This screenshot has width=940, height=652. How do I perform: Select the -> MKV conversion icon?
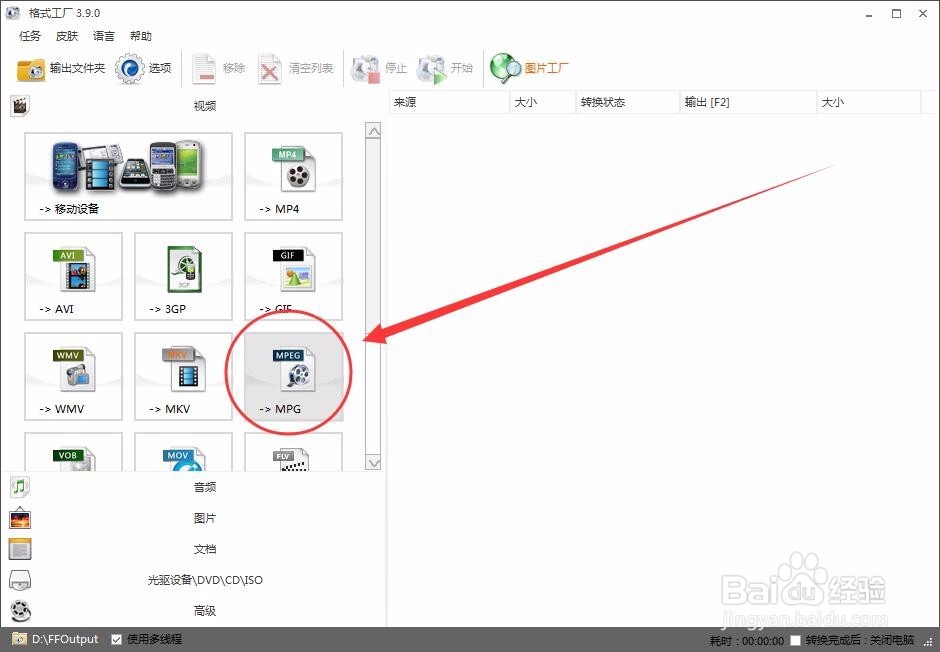(x=183, y=376)
